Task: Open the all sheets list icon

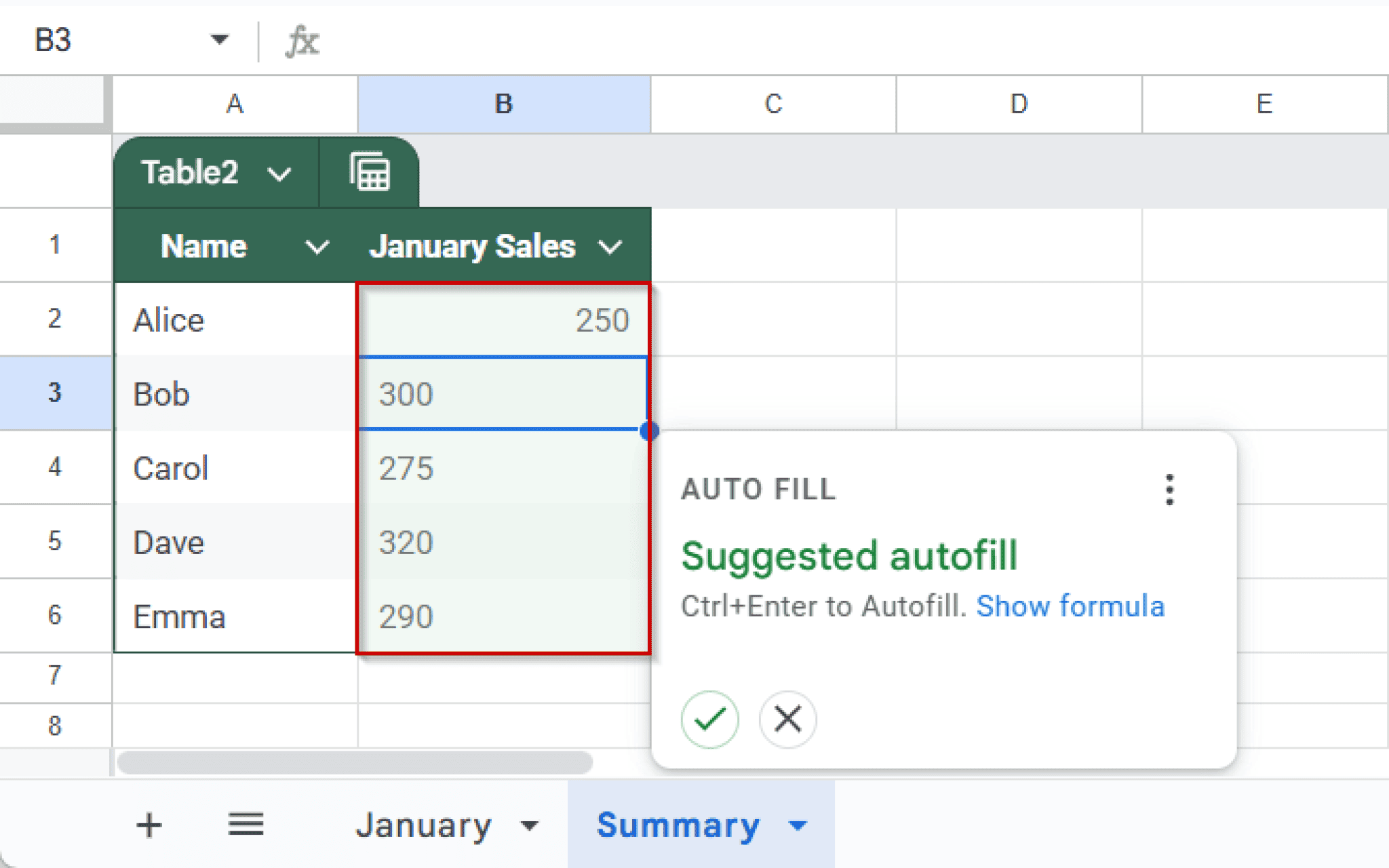Action: [x=246, y=825]
